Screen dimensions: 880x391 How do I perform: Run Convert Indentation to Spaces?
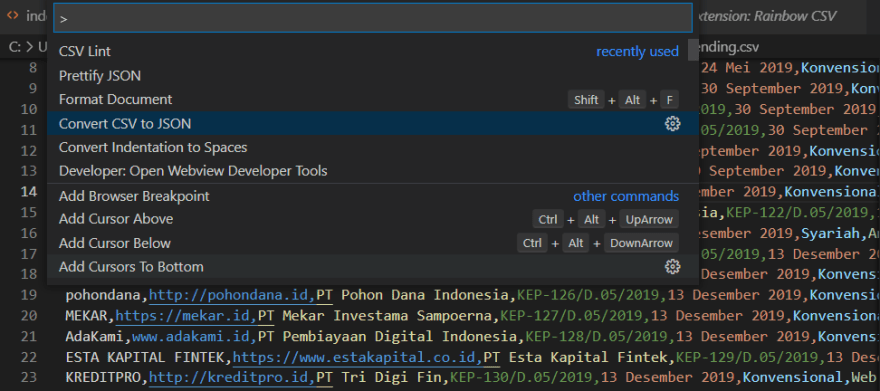(x=373, y=148)
